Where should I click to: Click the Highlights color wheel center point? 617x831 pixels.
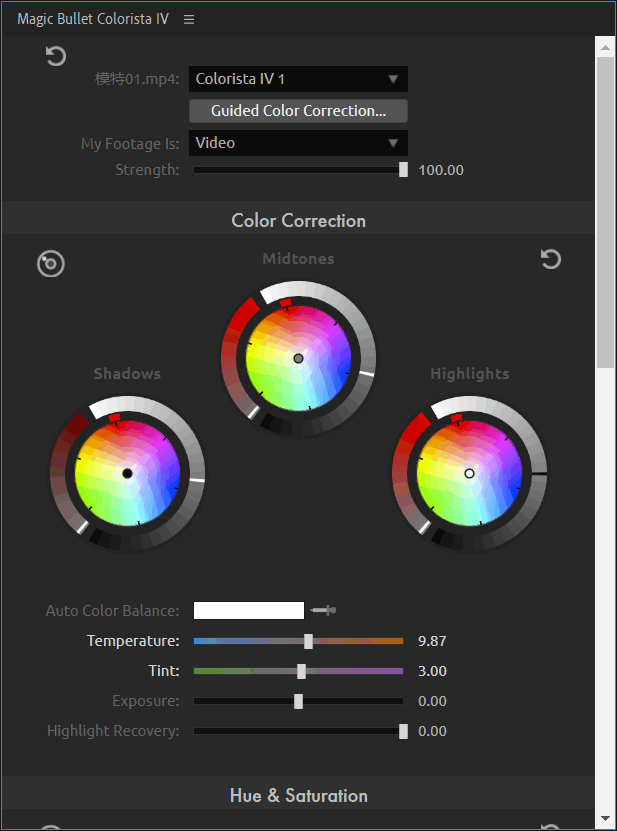point(469,473)
